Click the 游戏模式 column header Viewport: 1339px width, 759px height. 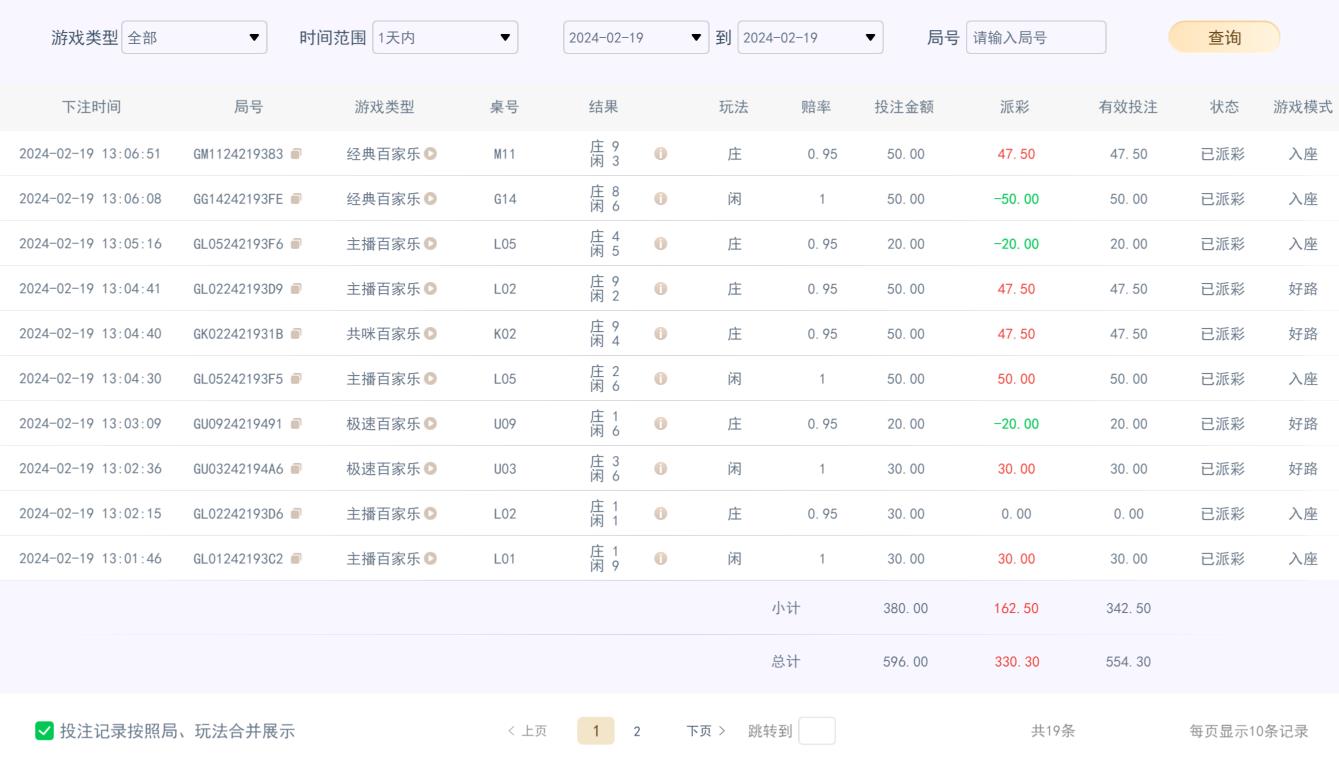1303,107
